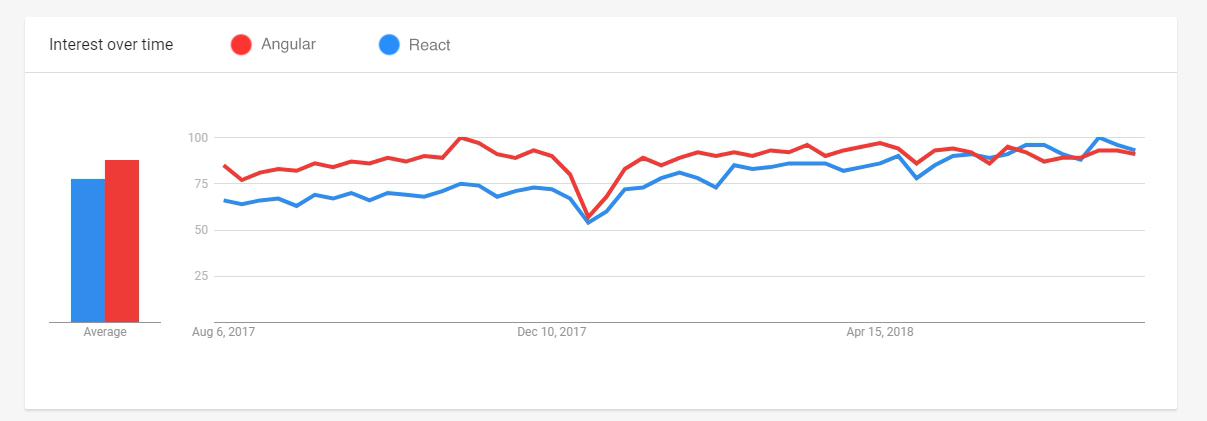Click the red Angular legend dot

[240, 45]
